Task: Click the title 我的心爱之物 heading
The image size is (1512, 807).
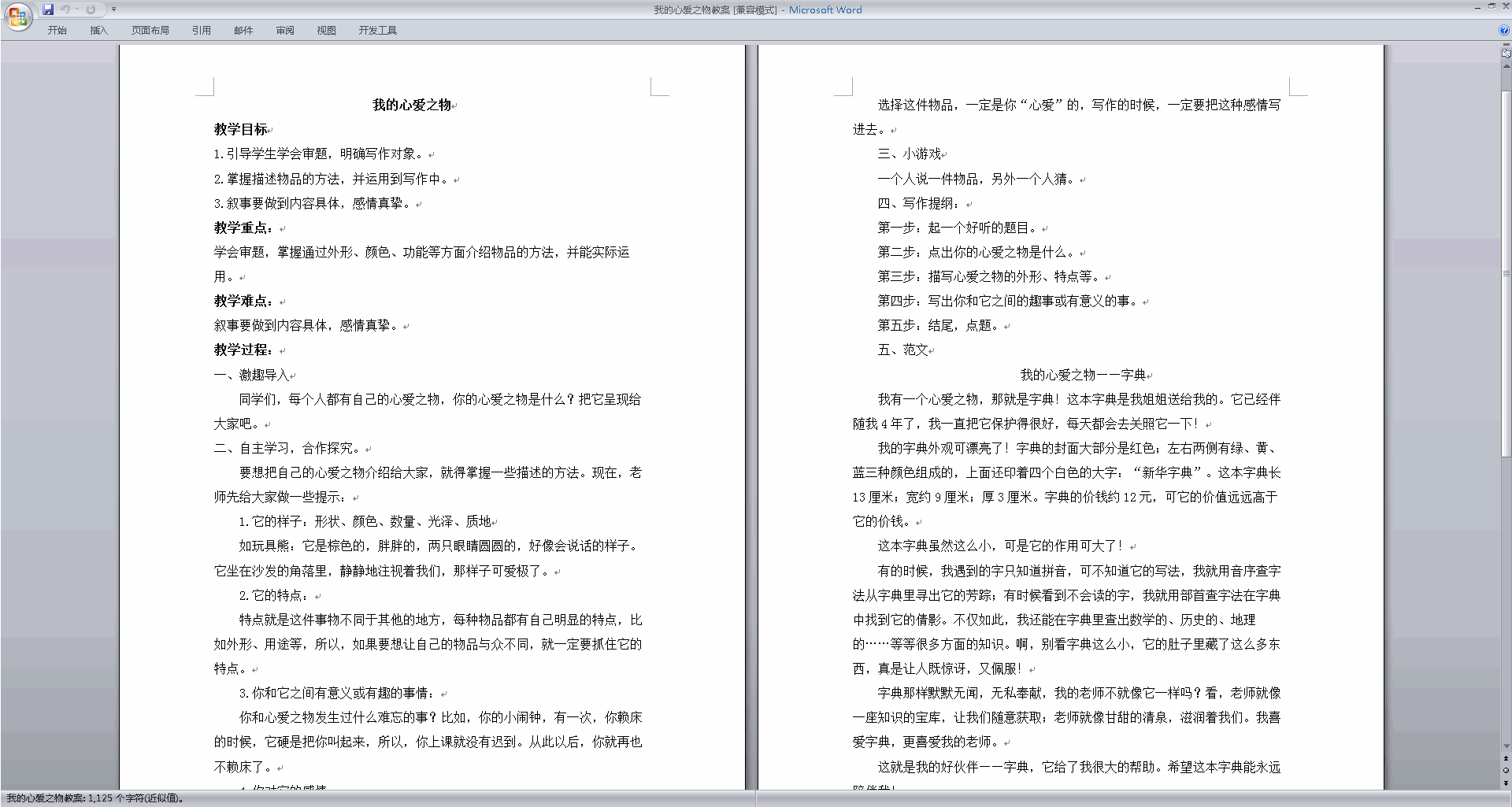Action: 412,105
